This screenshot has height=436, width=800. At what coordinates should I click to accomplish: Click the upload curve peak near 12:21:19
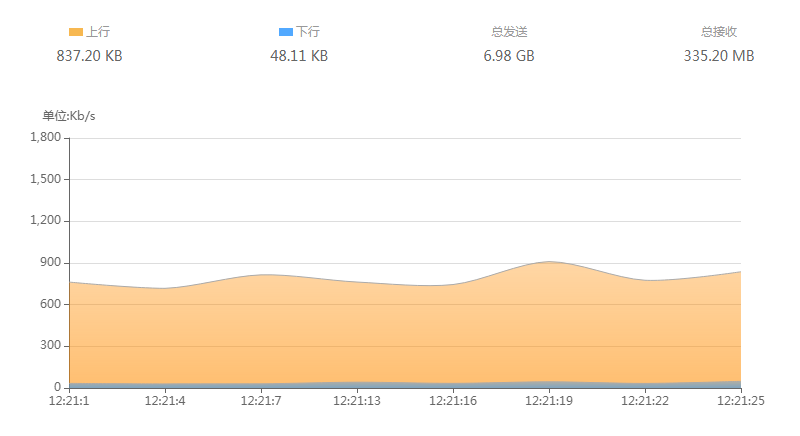(549, 262)
